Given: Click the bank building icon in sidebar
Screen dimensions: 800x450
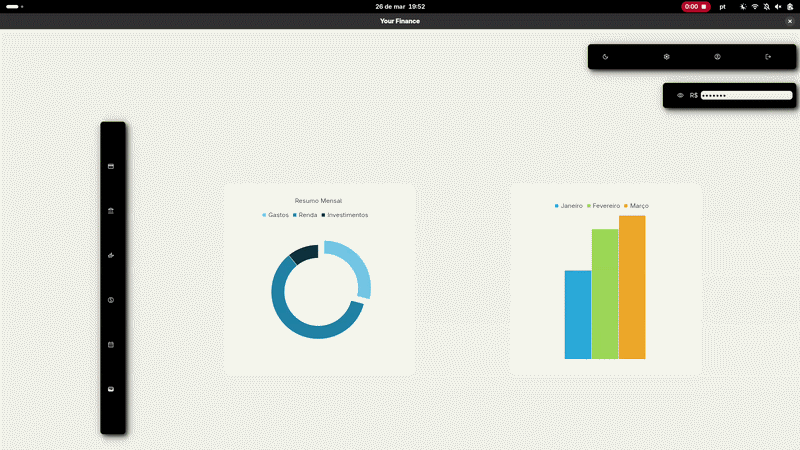Looking at the screenshot, I should [111, 211].
